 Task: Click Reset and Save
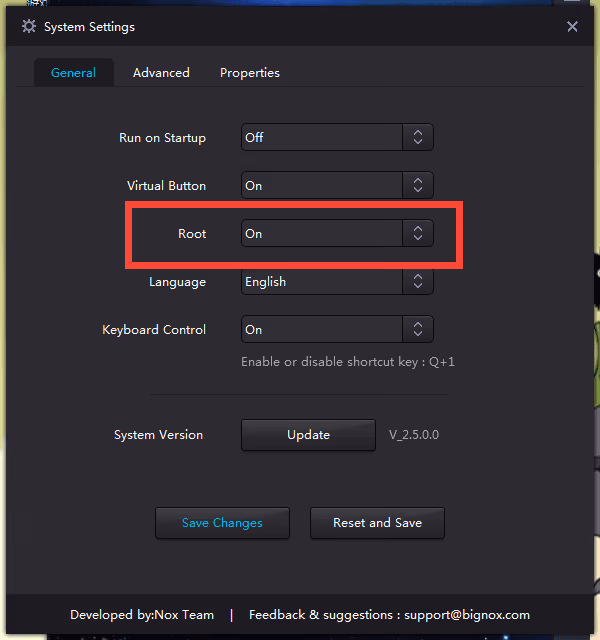click(x=377, y=523)
